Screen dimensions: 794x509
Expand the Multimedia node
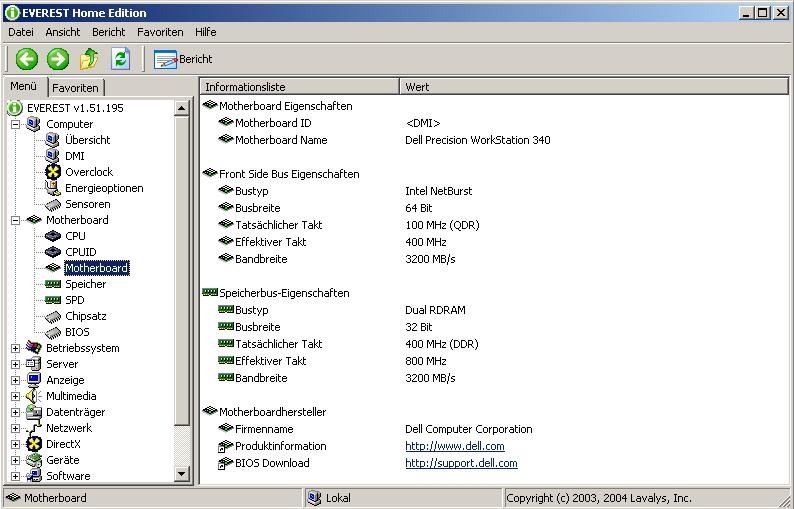tap(15, 397)
